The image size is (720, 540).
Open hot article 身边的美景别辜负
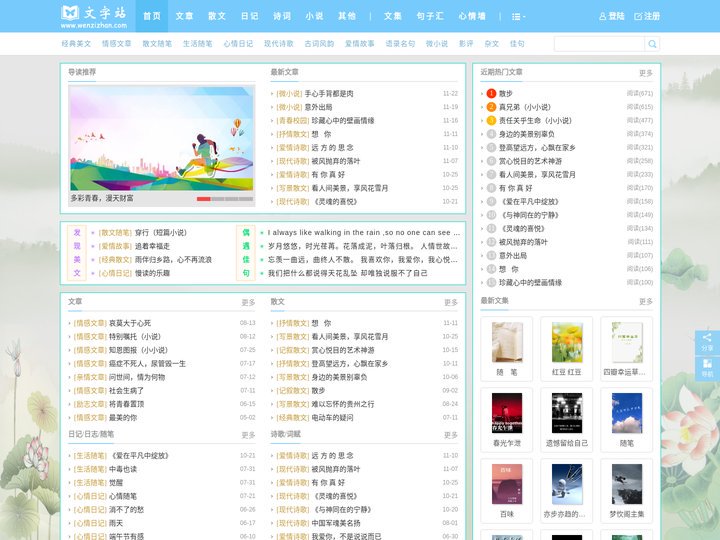(x=526, y=134)
